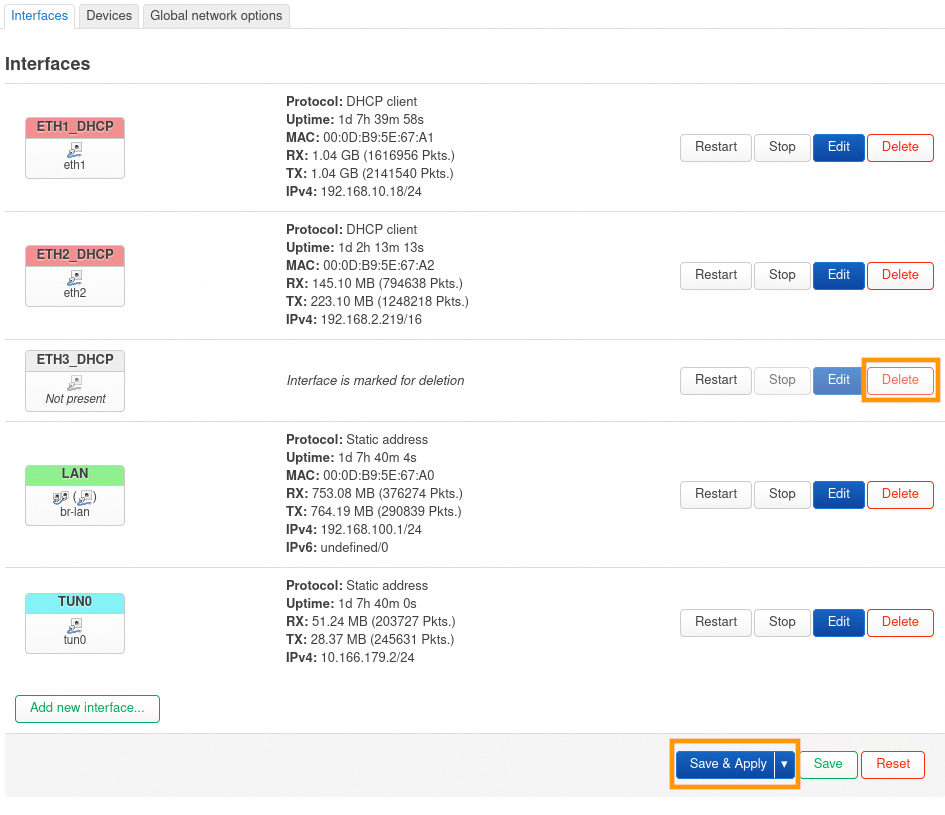Edit the LAN interface
This screenshot has height=815, width=945.
[838, 494]
